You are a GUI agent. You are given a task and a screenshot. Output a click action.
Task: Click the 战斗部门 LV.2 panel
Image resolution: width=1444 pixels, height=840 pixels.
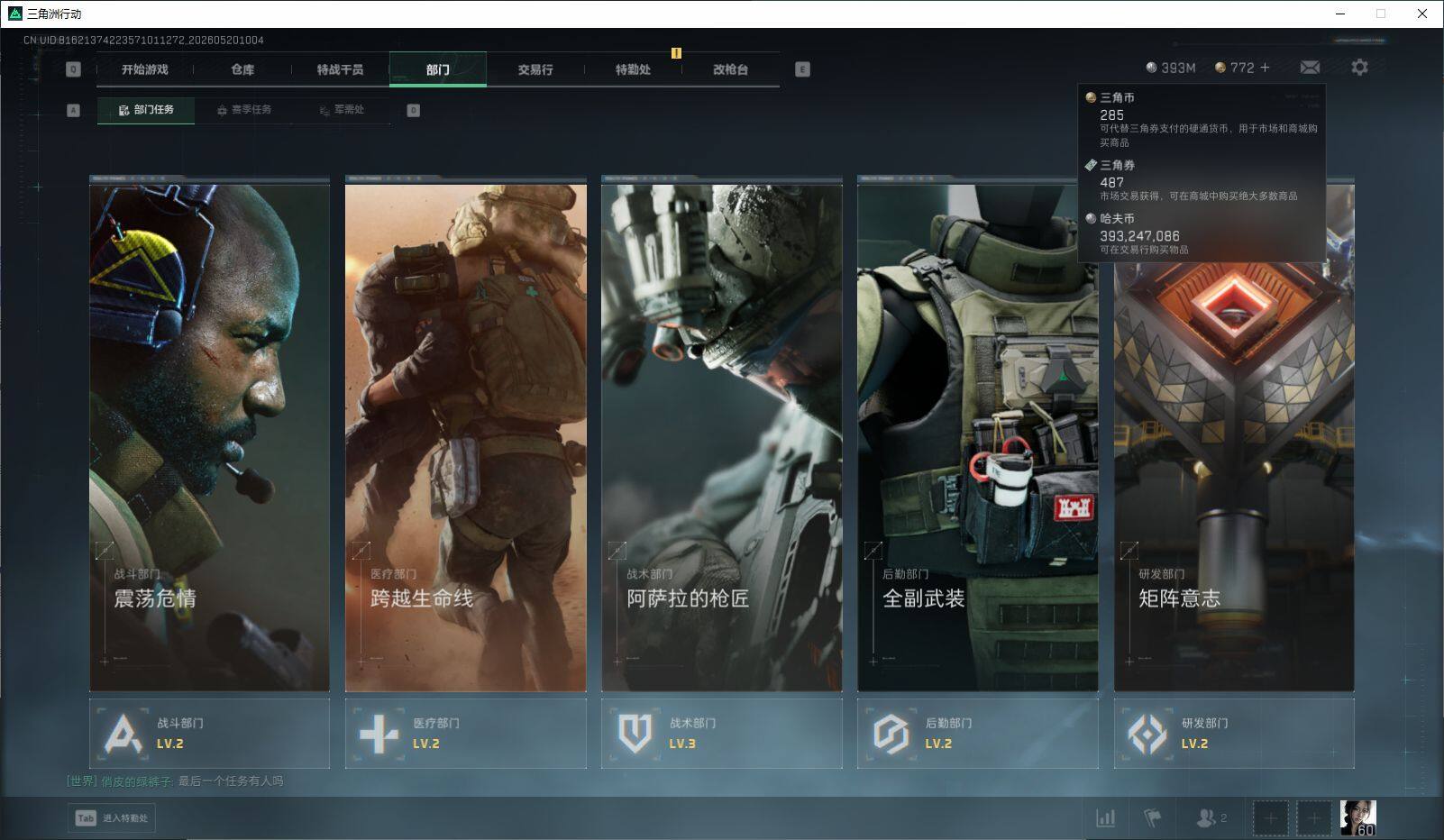[x=209, y=734]
